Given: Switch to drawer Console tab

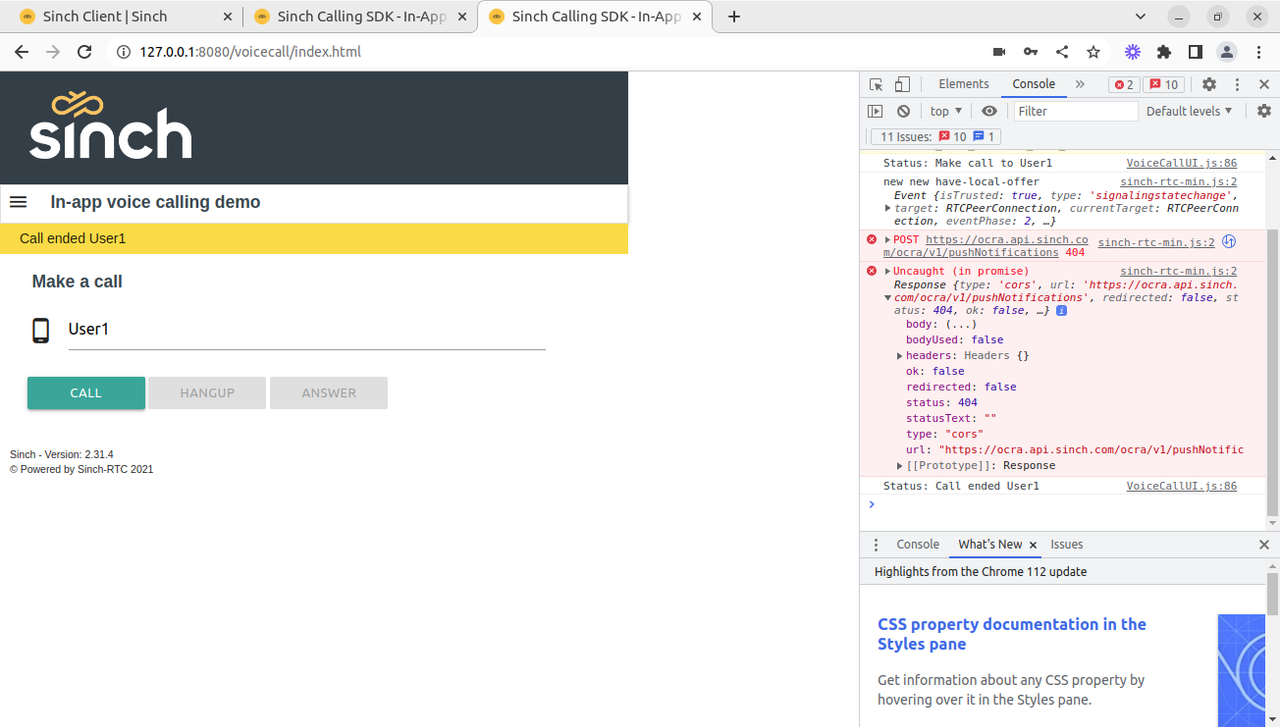Looking at the screenshot, I should pyautogui.click(x=918, y=545).
